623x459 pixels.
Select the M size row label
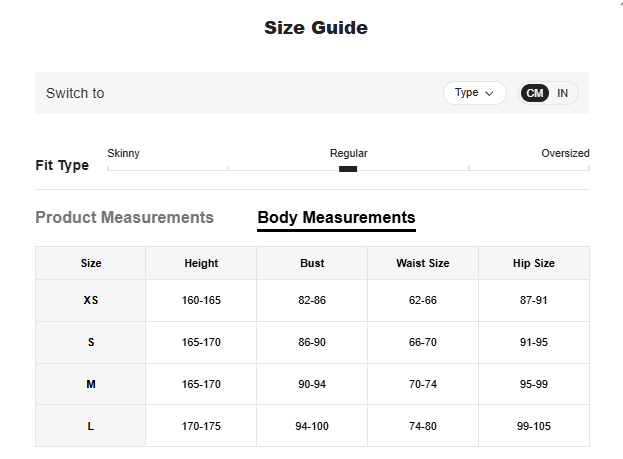click(91, 384)
